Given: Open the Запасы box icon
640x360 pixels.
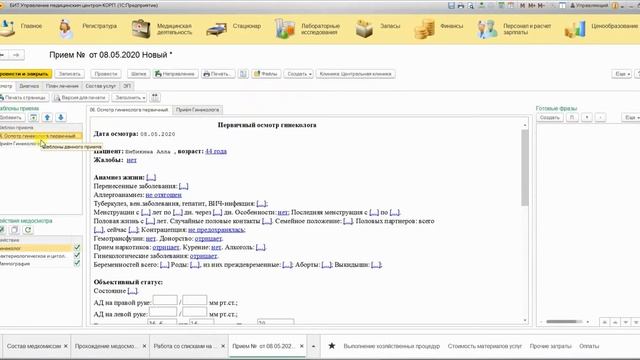Looking at the screenshot, I should pyautogui.click(x=364, y=29).
